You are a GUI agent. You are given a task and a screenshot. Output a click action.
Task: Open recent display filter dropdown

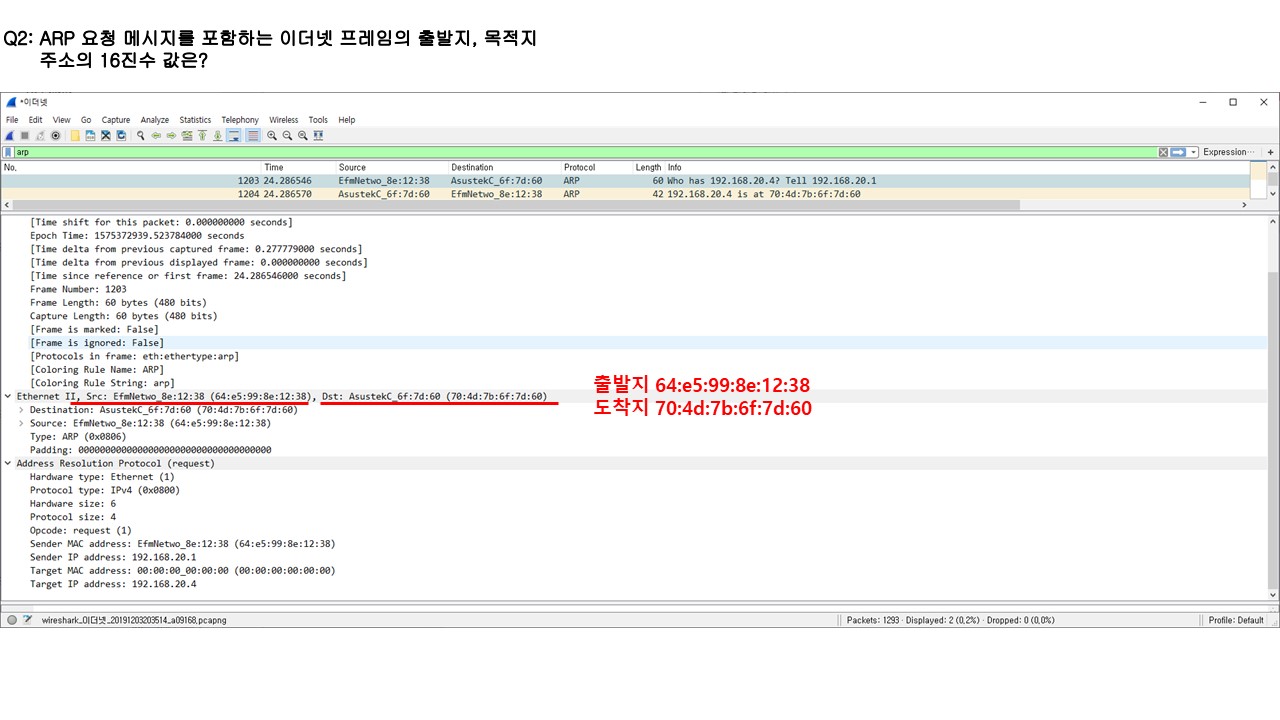point(1194,152)
